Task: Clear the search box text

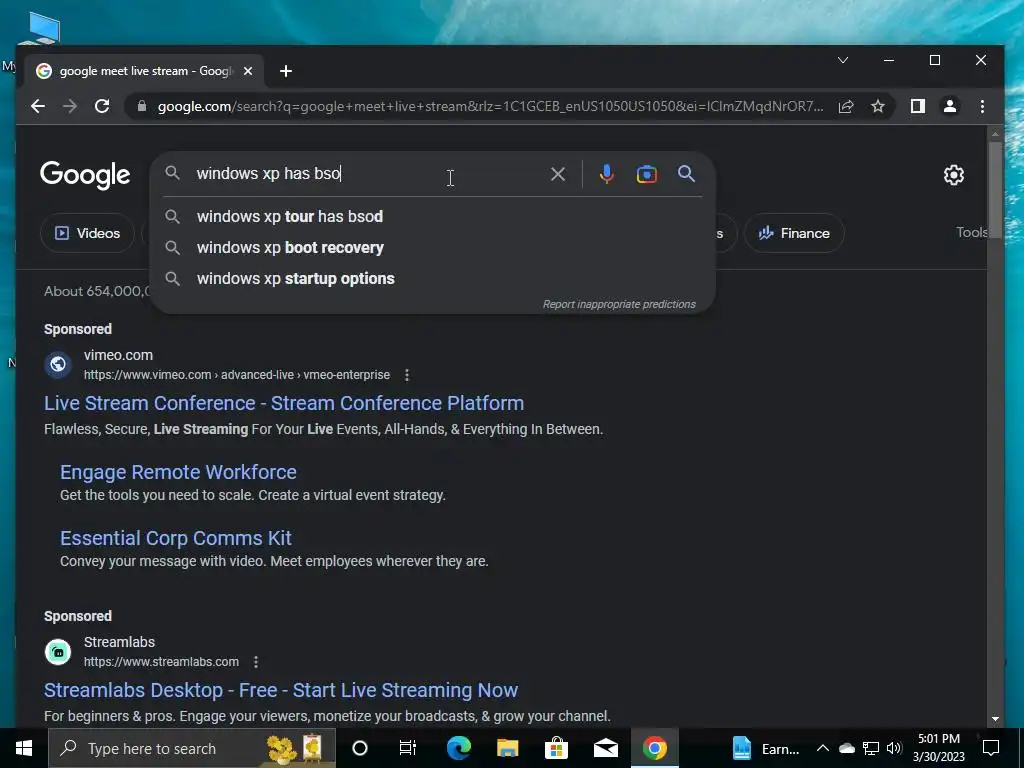Action: click(x=558, y=174)
